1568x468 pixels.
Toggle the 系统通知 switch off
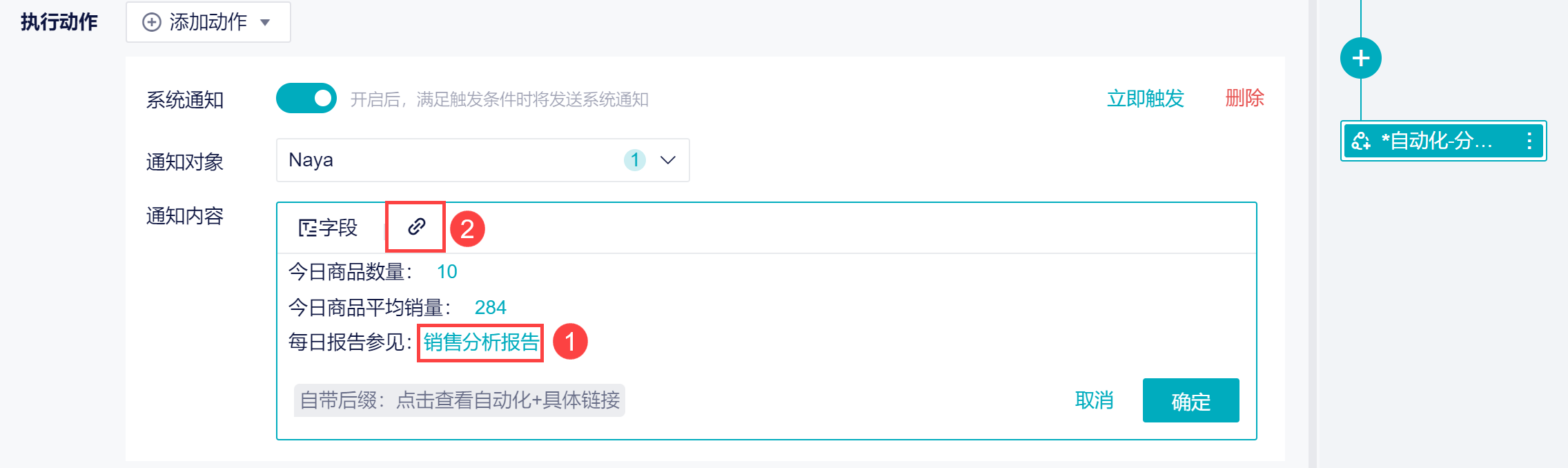click(306, 99)
